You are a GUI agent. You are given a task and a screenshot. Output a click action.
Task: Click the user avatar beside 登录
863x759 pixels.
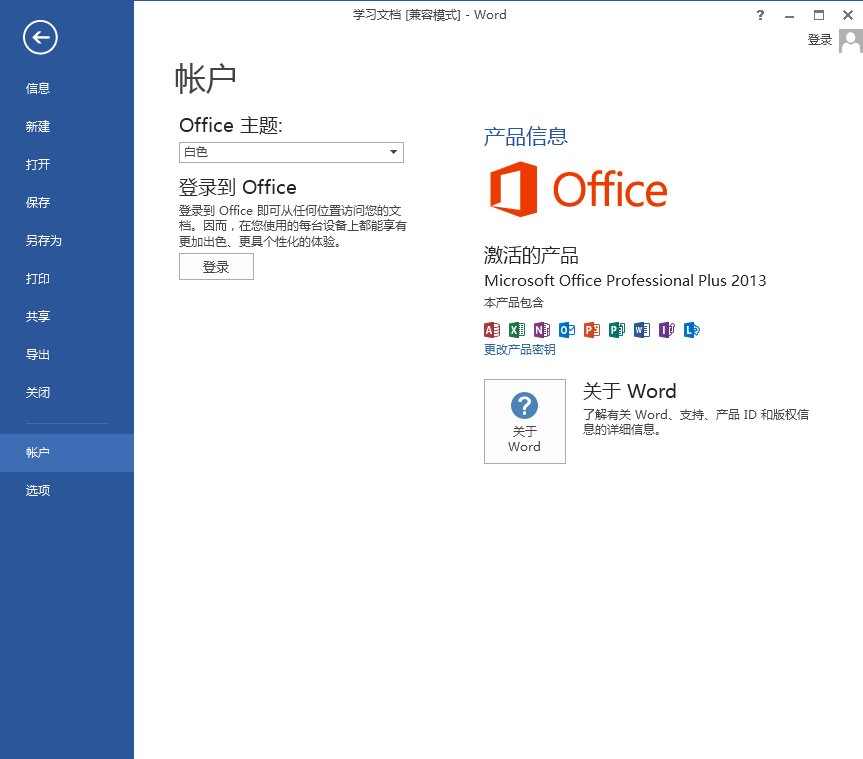(851, 40)
